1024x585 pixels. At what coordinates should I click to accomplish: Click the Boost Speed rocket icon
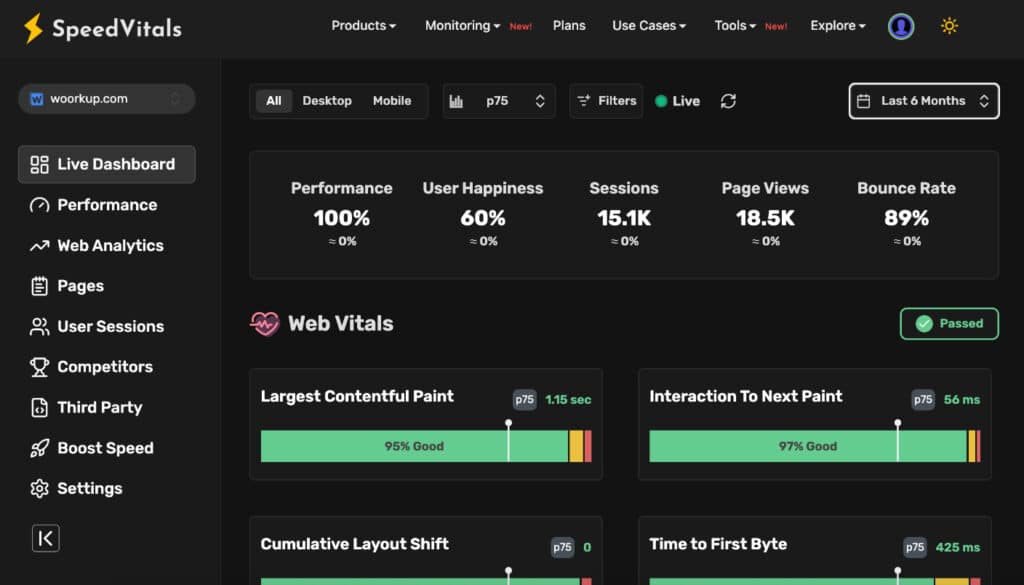[x=39, y=448]
